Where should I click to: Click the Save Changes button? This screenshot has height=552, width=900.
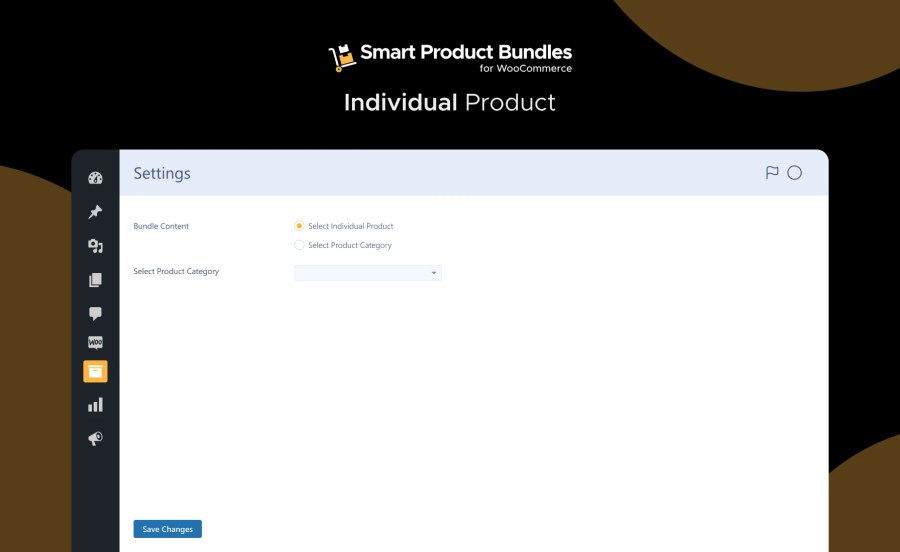point(168,529)
